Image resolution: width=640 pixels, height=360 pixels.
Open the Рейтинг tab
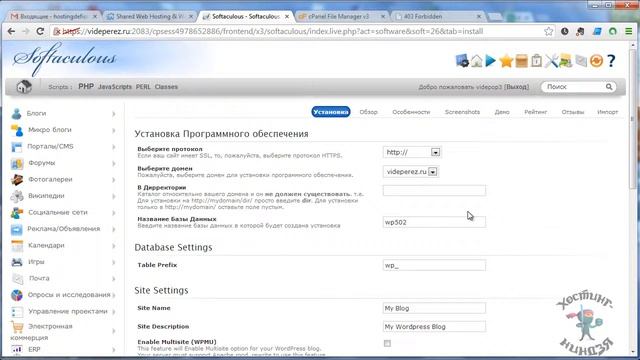pyautogui.click(x=536, y=112)
